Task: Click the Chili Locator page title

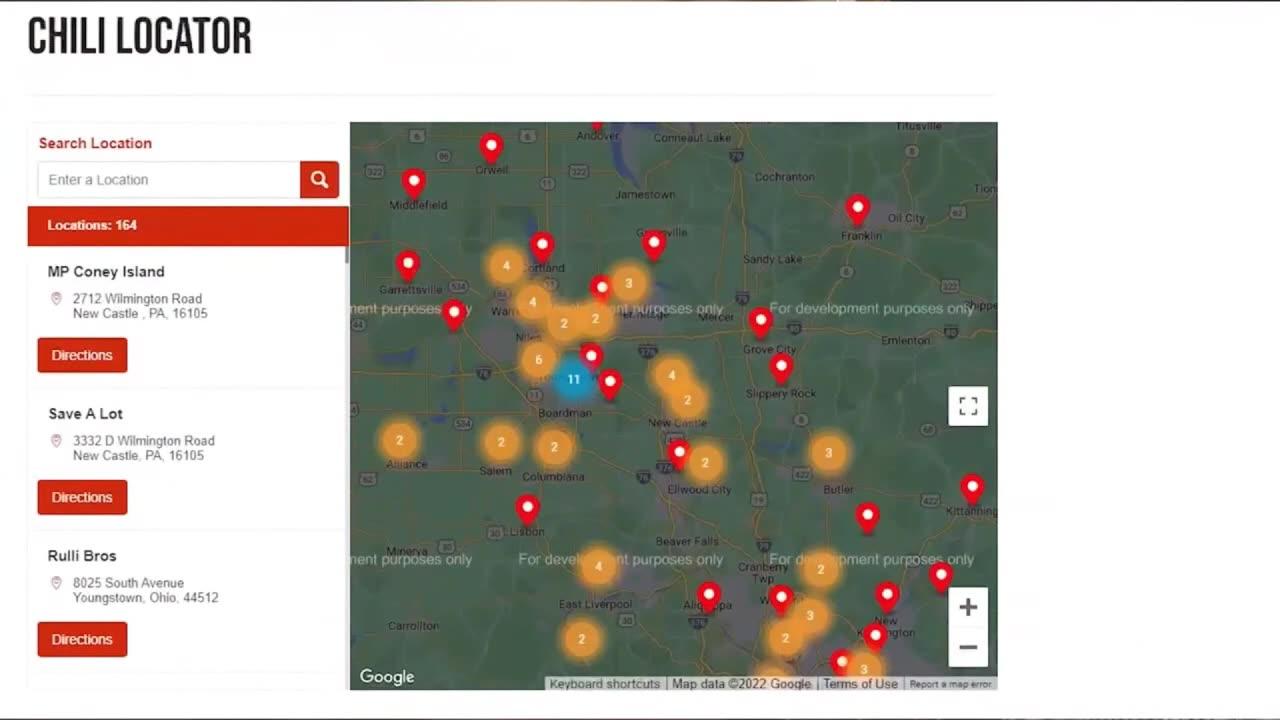Action: [139, 37]
